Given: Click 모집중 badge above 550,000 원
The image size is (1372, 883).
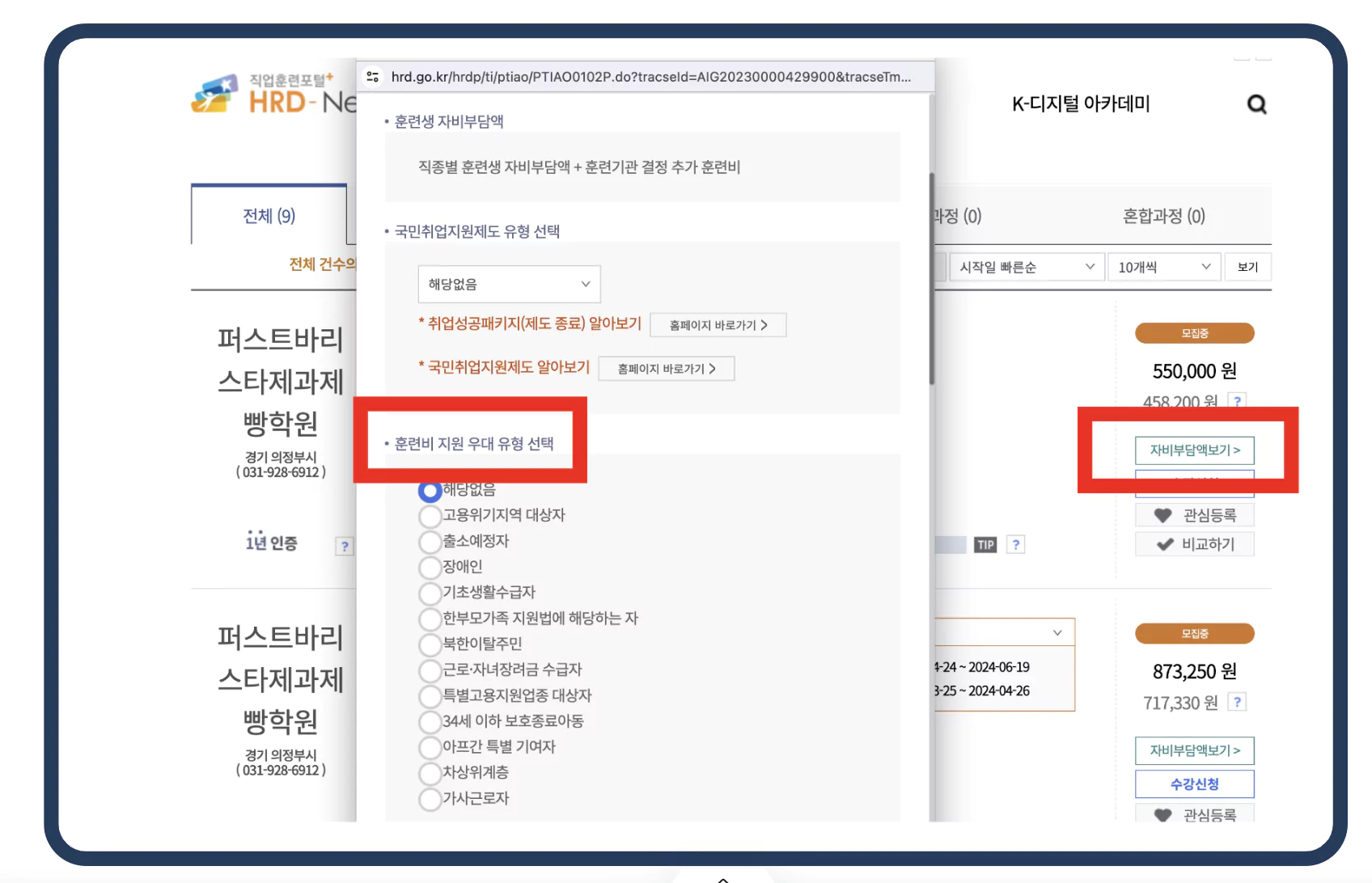Looking at the screenshot, I should click(x=1195, y=333).
